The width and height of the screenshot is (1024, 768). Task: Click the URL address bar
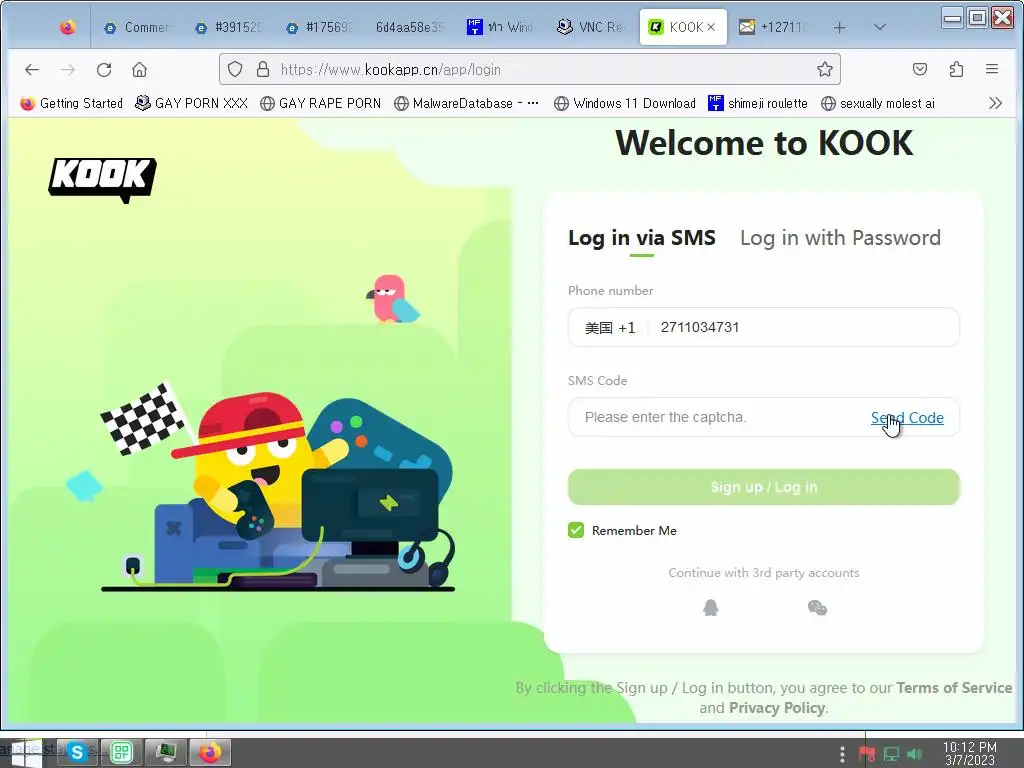[x=529, y=69]
